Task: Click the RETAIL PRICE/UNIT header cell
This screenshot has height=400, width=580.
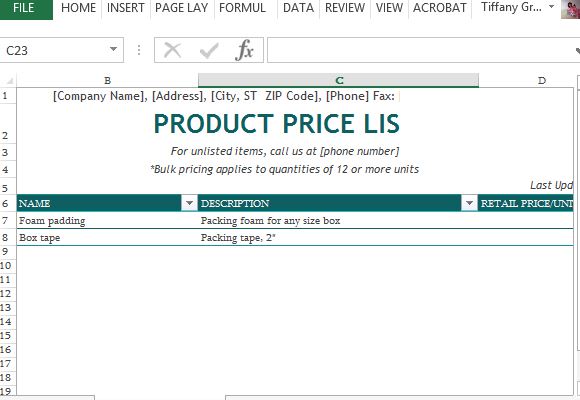Action: click(526, 203)
